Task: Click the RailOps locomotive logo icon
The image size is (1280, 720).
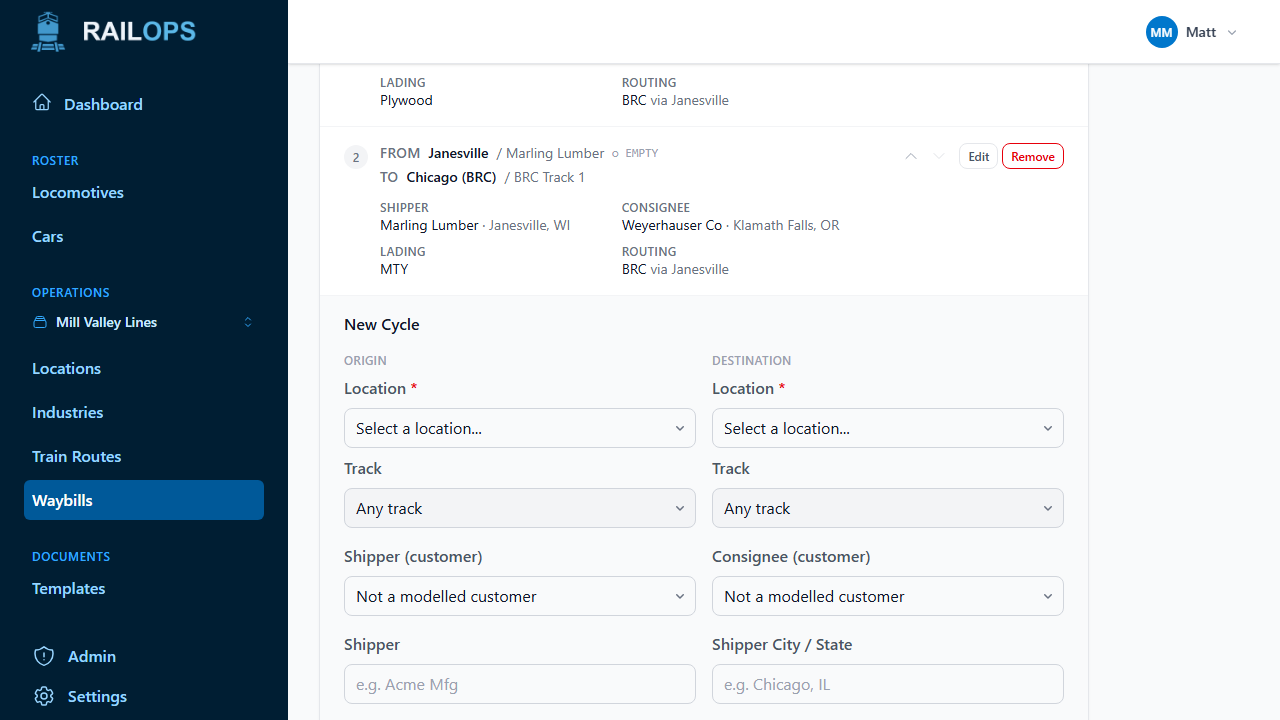Action: [x=48, y=32]
